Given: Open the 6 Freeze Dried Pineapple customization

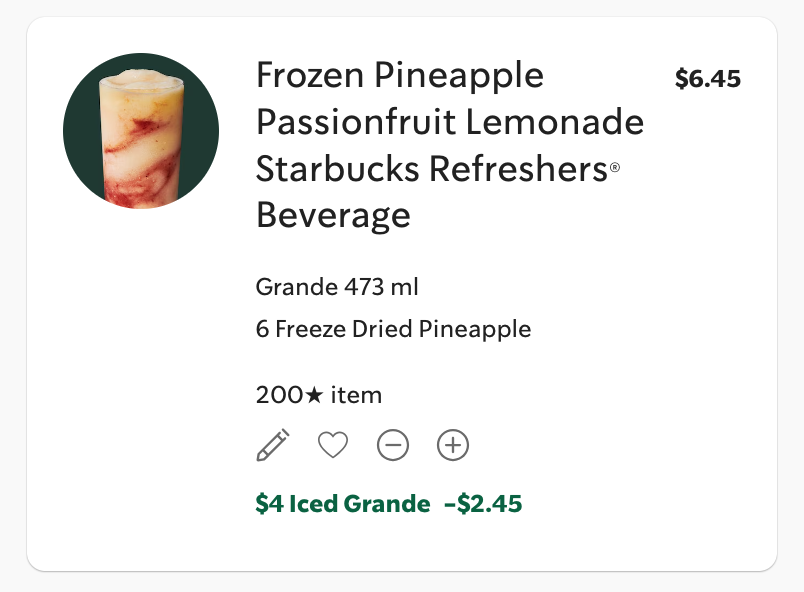Looking at the screenshot, I should click(393, 328).
